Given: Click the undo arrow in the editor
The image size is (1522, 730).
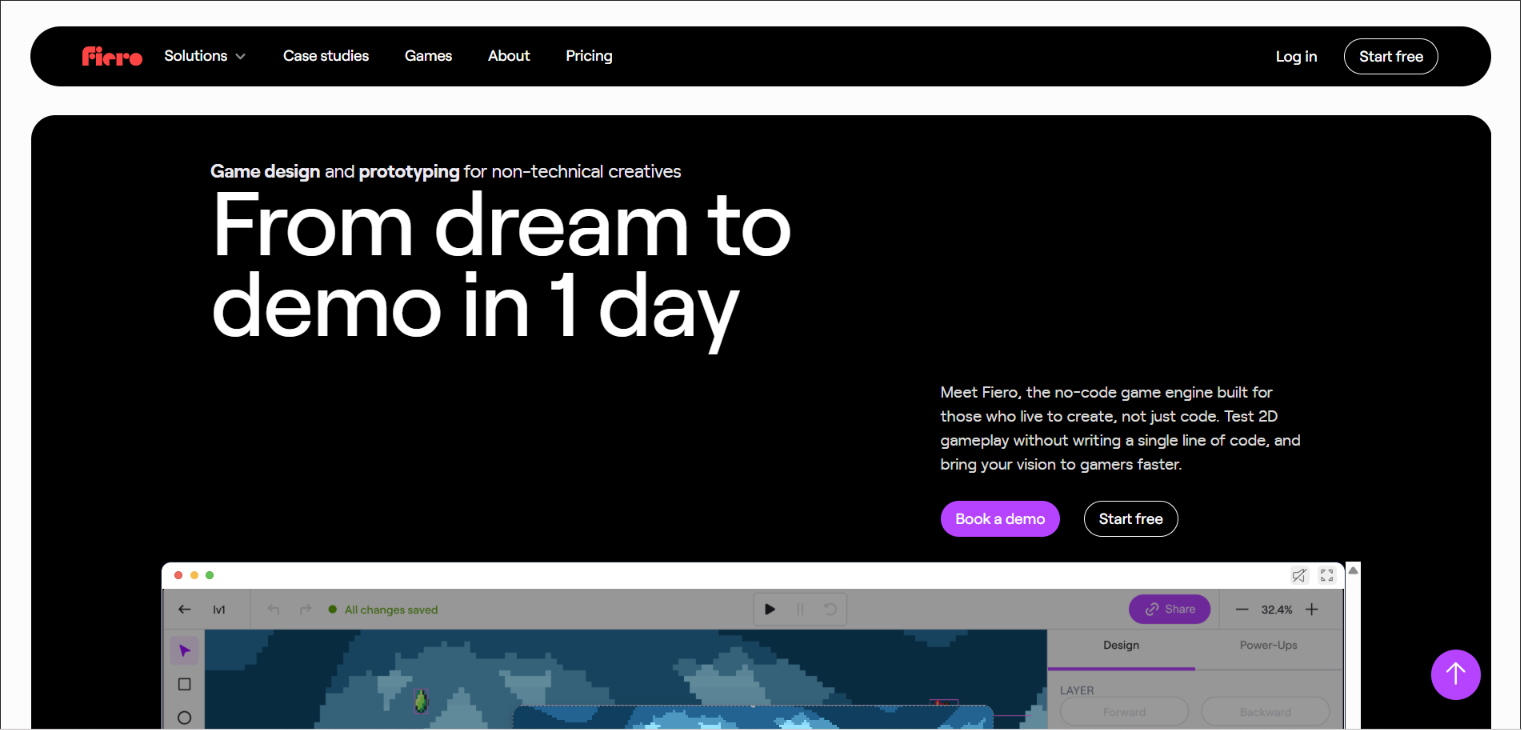Looking at the screenshot, I should pos(274,609).
